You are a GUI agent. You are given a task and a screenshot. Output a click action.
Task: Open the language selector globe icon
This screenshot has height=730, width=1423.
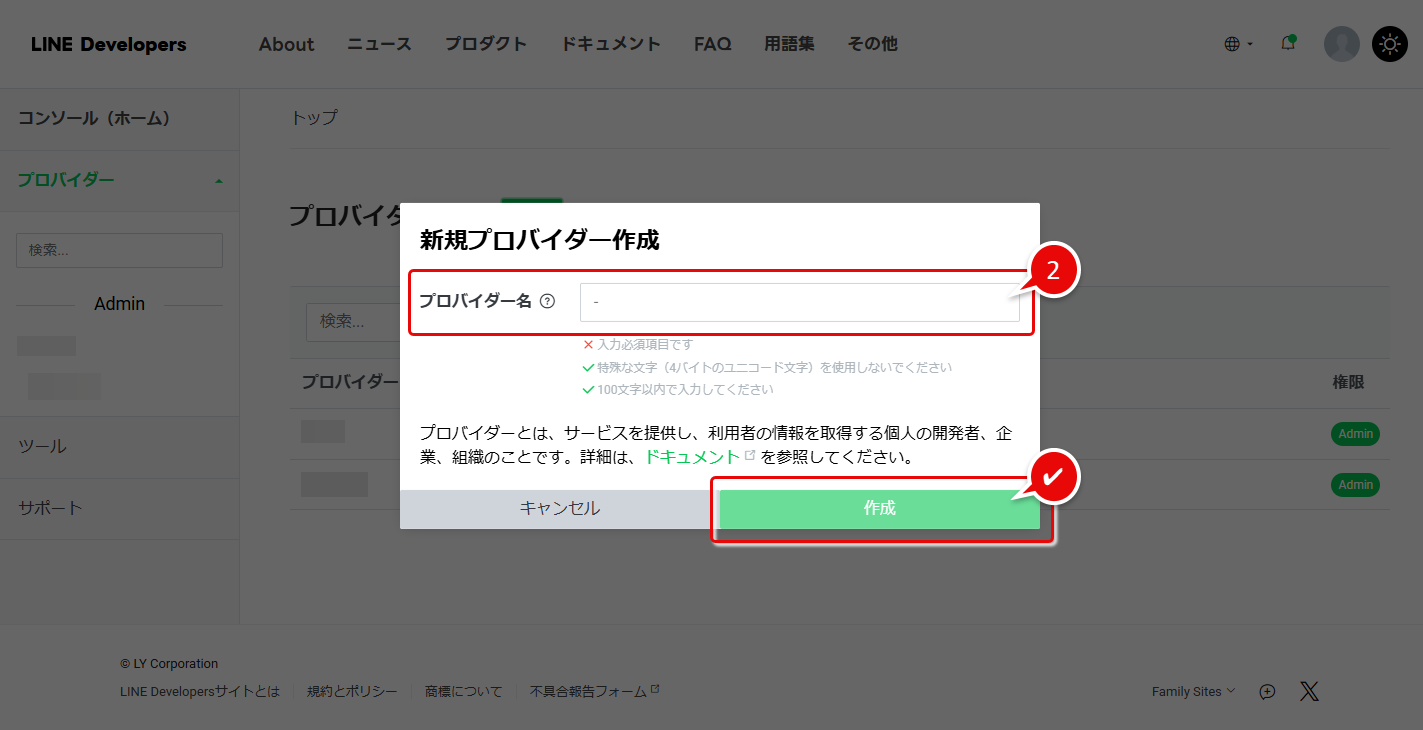click(x=1234, y=44)
